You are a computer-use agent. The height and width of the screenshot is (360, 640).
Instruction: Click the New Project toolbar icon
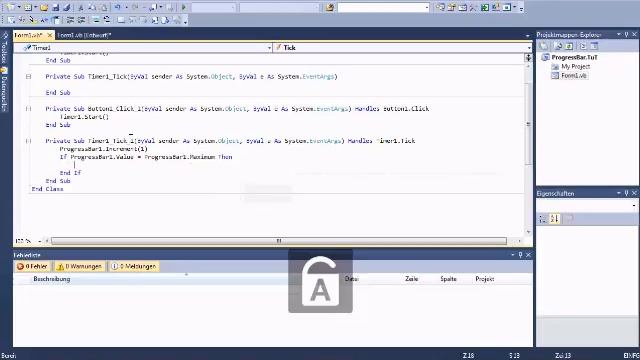click(10, 7)
